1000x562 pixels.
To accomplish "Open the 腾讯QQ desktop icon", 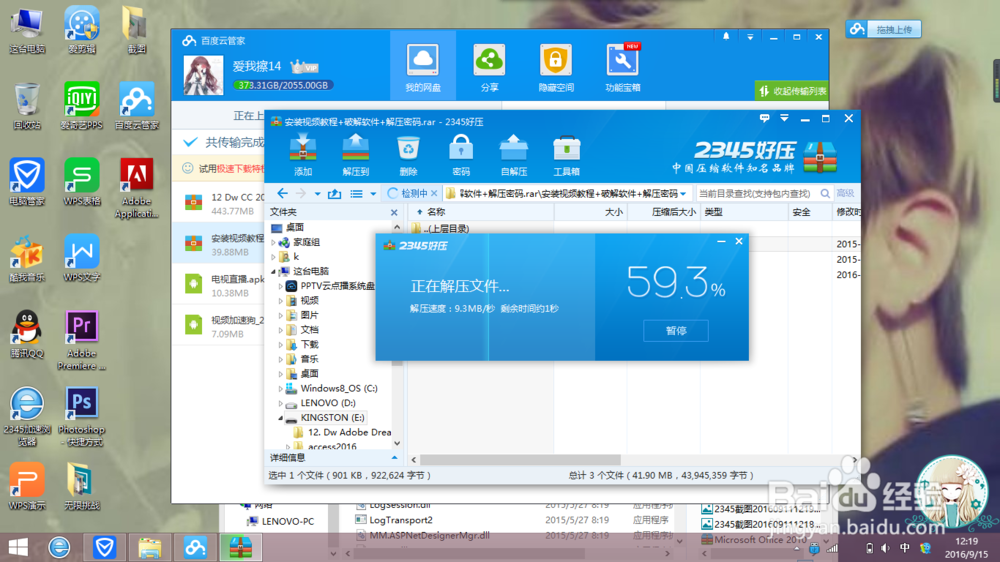I will coord(27,334).
